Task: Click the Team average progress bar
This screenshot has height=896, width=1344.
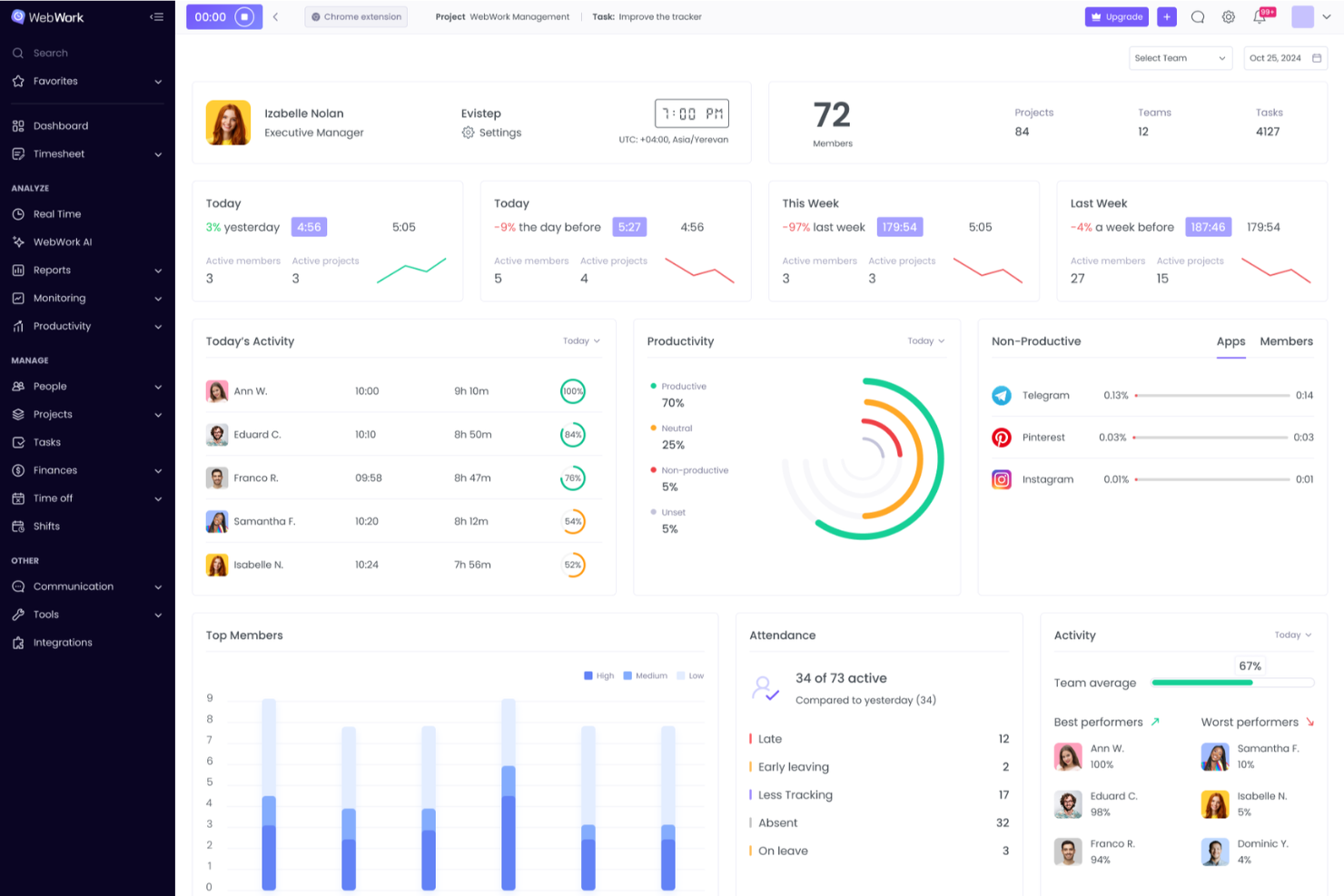Action: (x=1232, y=683)
